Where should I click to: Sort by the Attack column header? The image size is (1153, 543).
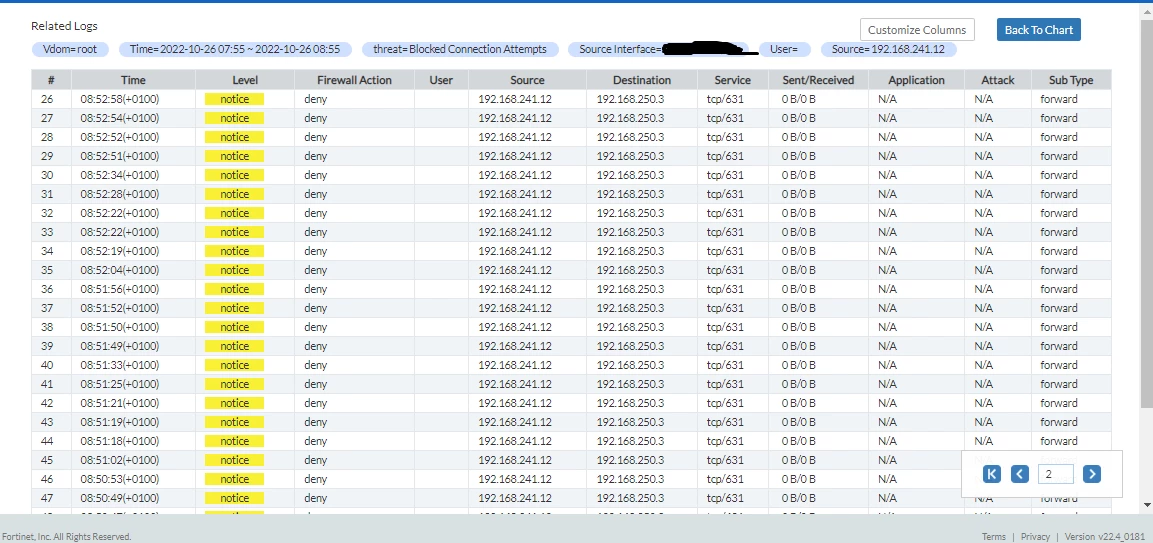click(x=997, y=80)
